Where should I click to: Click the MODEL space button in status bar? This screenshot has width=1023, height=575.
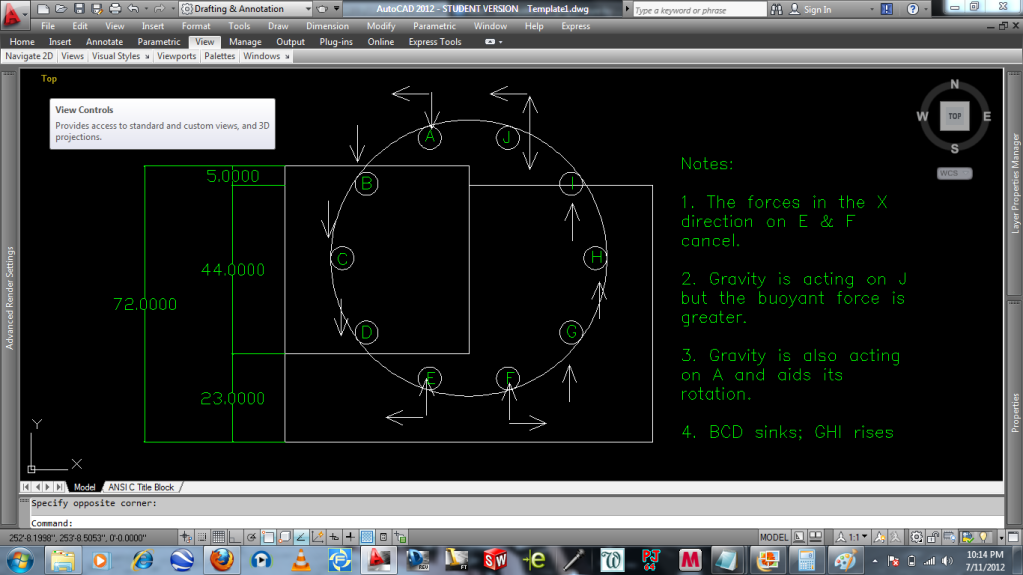pyautogui.click(x=774, y=537)
